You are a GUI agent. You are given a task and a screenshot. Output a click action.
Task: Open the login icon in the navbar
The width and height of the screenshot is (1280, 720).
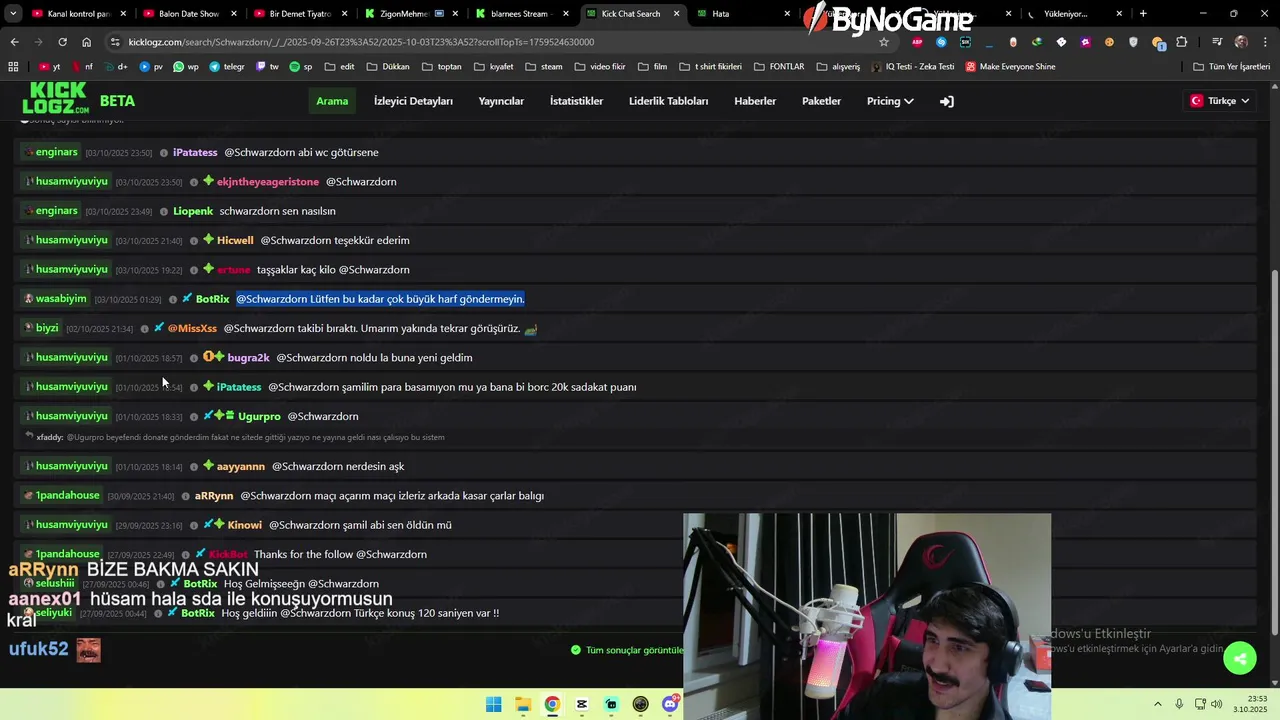click(x=946, y=101)
